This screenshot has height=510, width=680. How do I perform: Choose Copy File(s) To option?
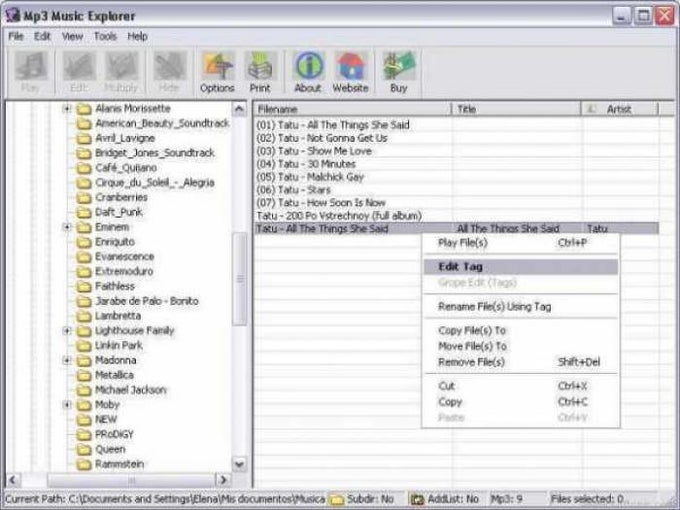(521, 330)
